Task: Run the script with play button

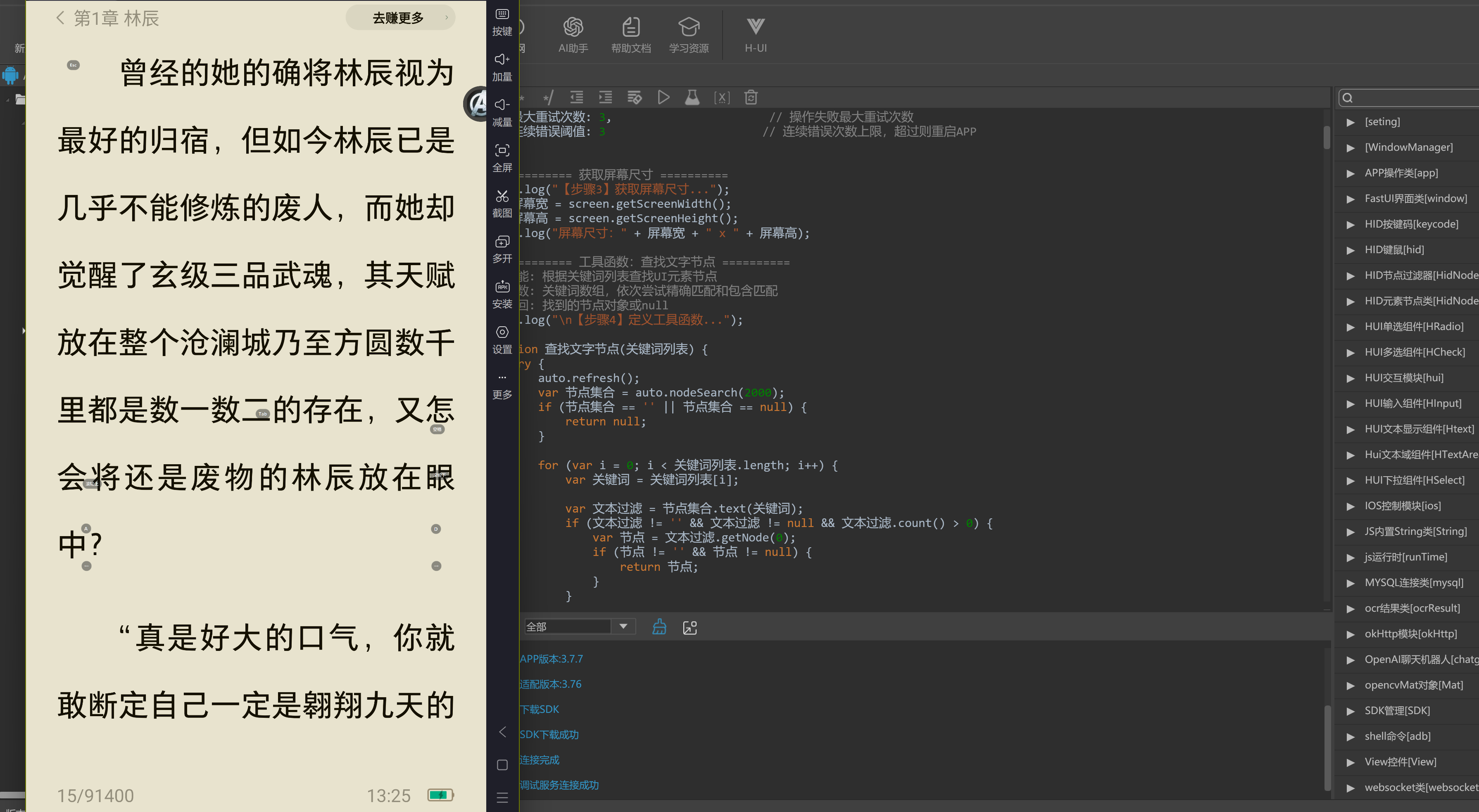Action: point(664,97)
